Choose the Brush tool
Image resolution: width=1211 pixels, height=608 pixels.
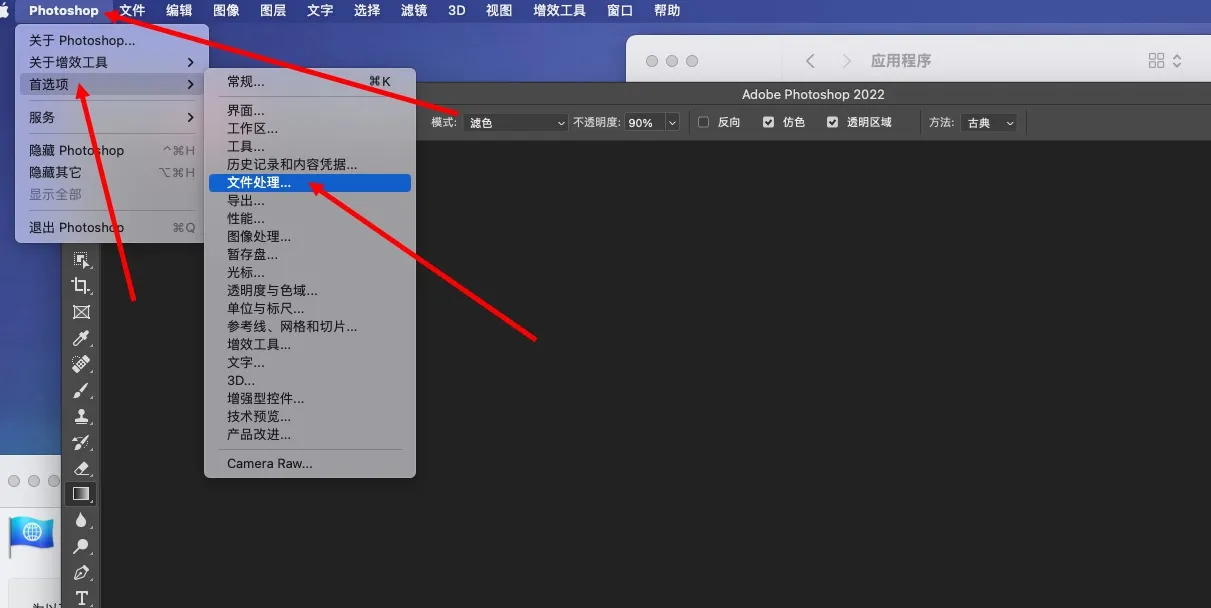tap(81, 391)
